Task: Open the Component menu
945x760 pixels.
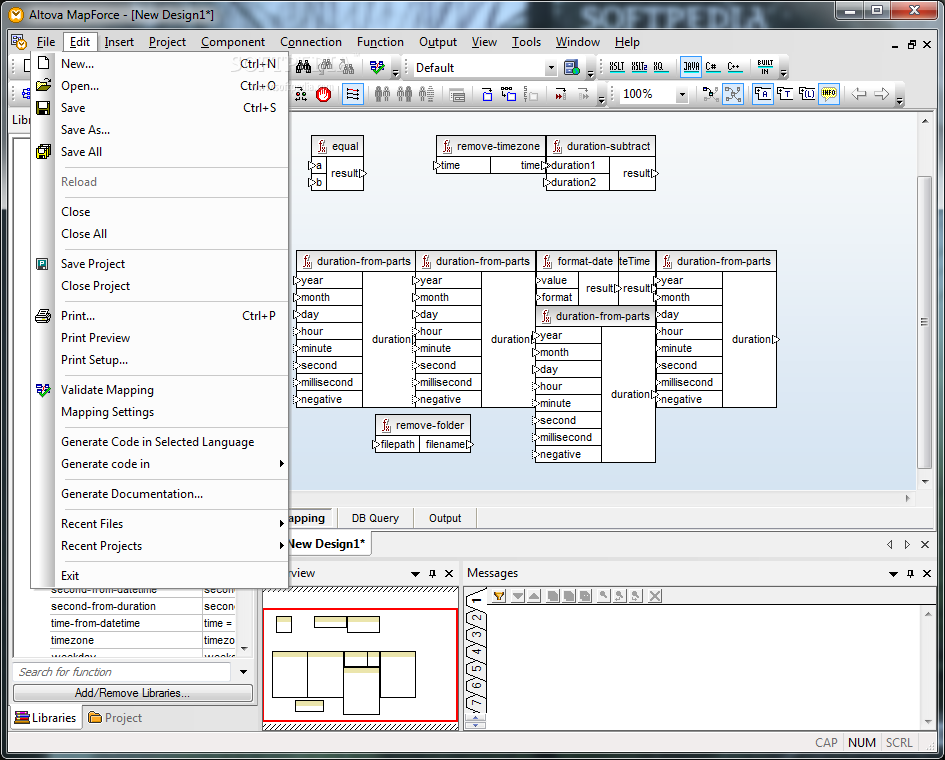Action: click(x=233, y=42)
